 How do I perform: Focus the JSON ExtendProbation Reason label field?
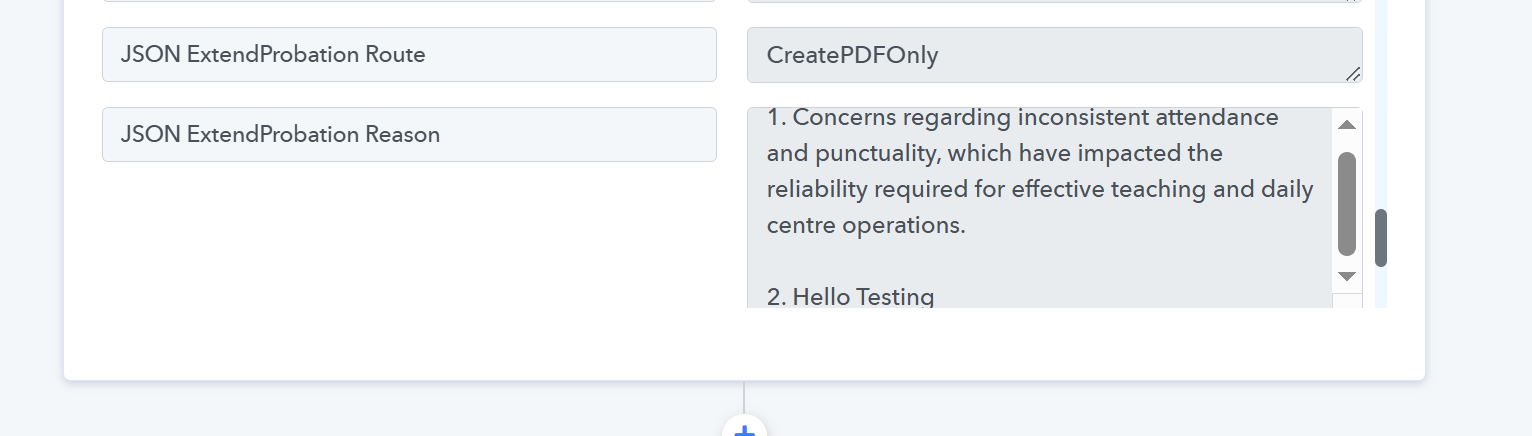[409, 135]
